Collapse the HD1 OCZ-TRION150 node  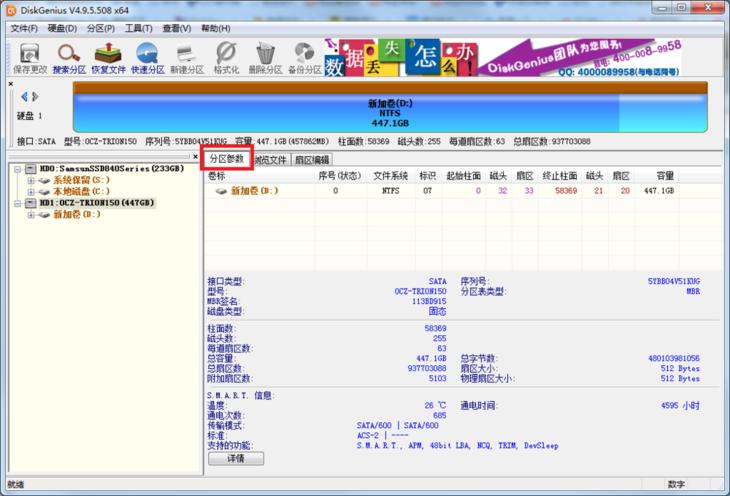18,203
